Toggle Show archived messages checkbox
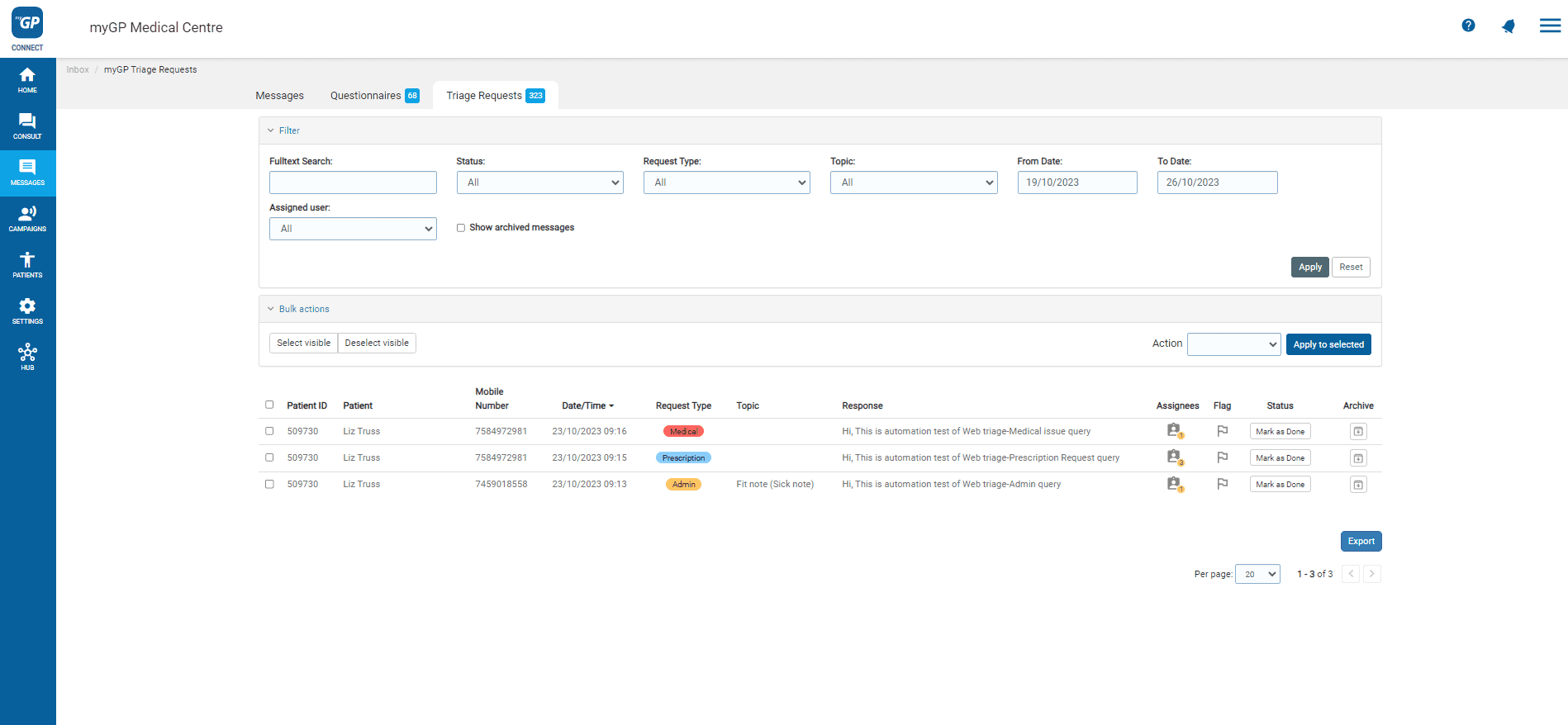 [461, 228]
